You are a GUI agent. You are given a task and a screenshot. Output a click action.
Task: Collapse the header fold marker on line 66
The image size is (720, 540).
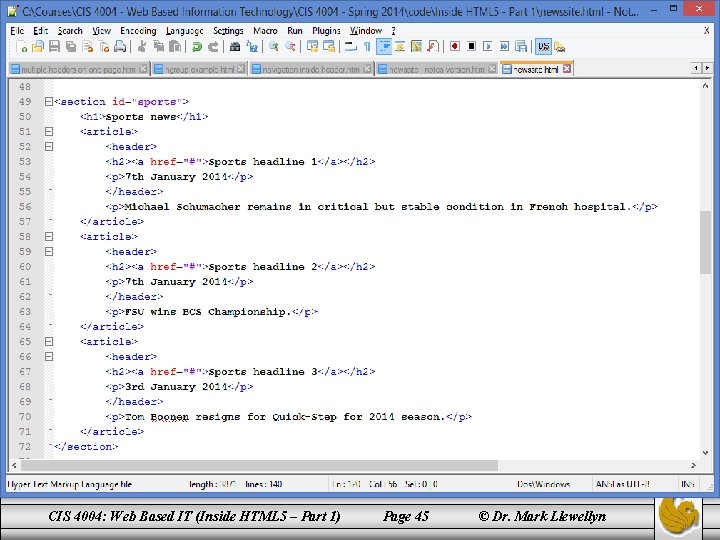(49, 356)
